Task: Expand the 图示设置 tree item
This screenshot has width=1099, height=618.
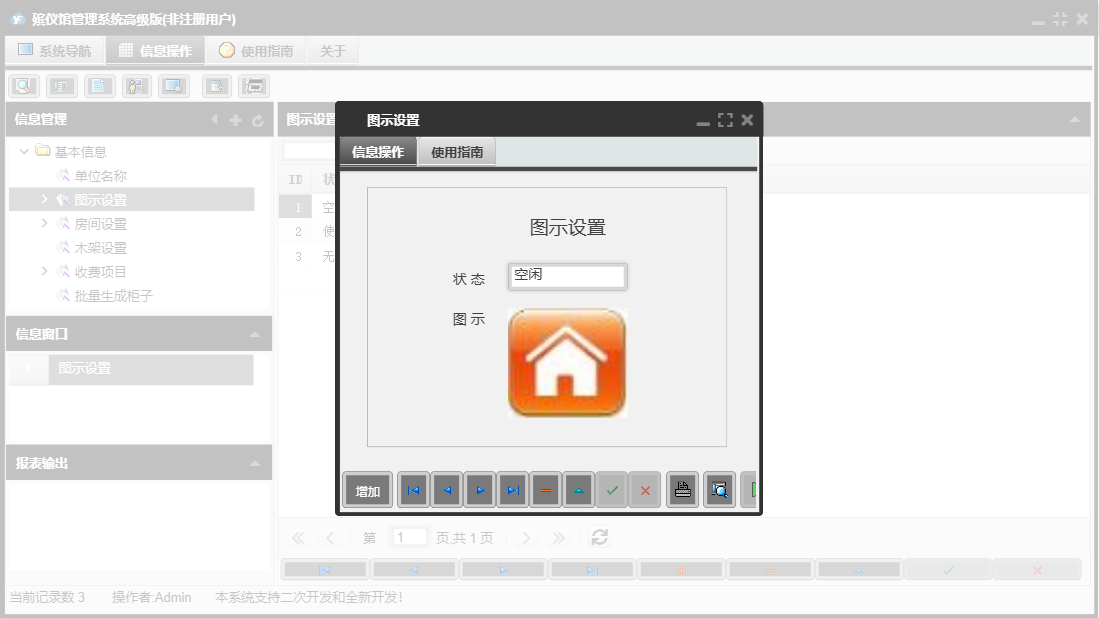Action: (x=44, y=199)
